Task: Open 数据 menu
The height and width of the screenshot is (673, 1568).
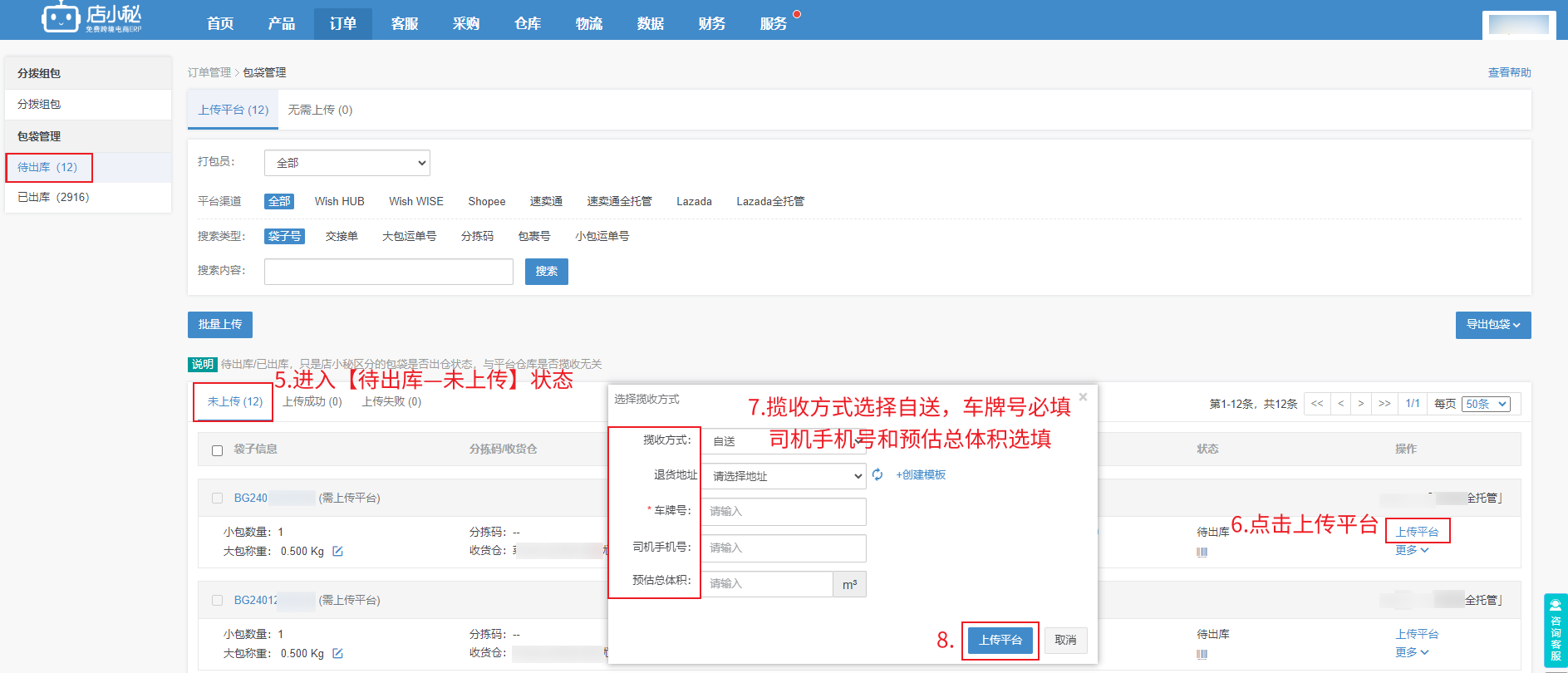Action: pyautogui.click(x=651, y=23)
